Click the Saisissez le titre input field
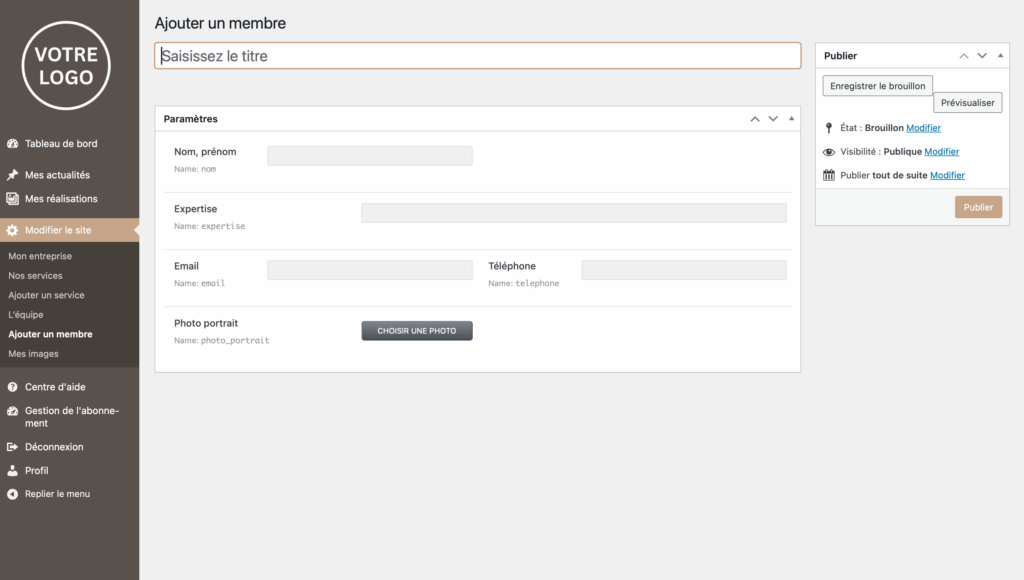 pos(477,56)
